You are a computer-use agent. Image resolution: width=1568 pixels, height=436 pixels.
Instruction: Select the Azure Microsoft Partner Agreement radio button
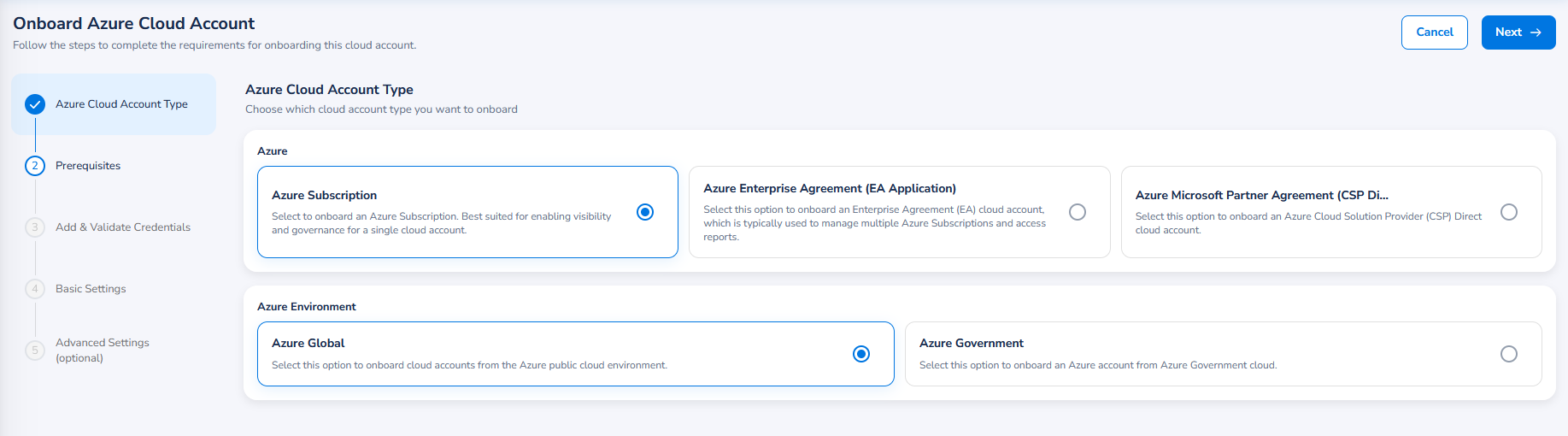pos(1509,212)
